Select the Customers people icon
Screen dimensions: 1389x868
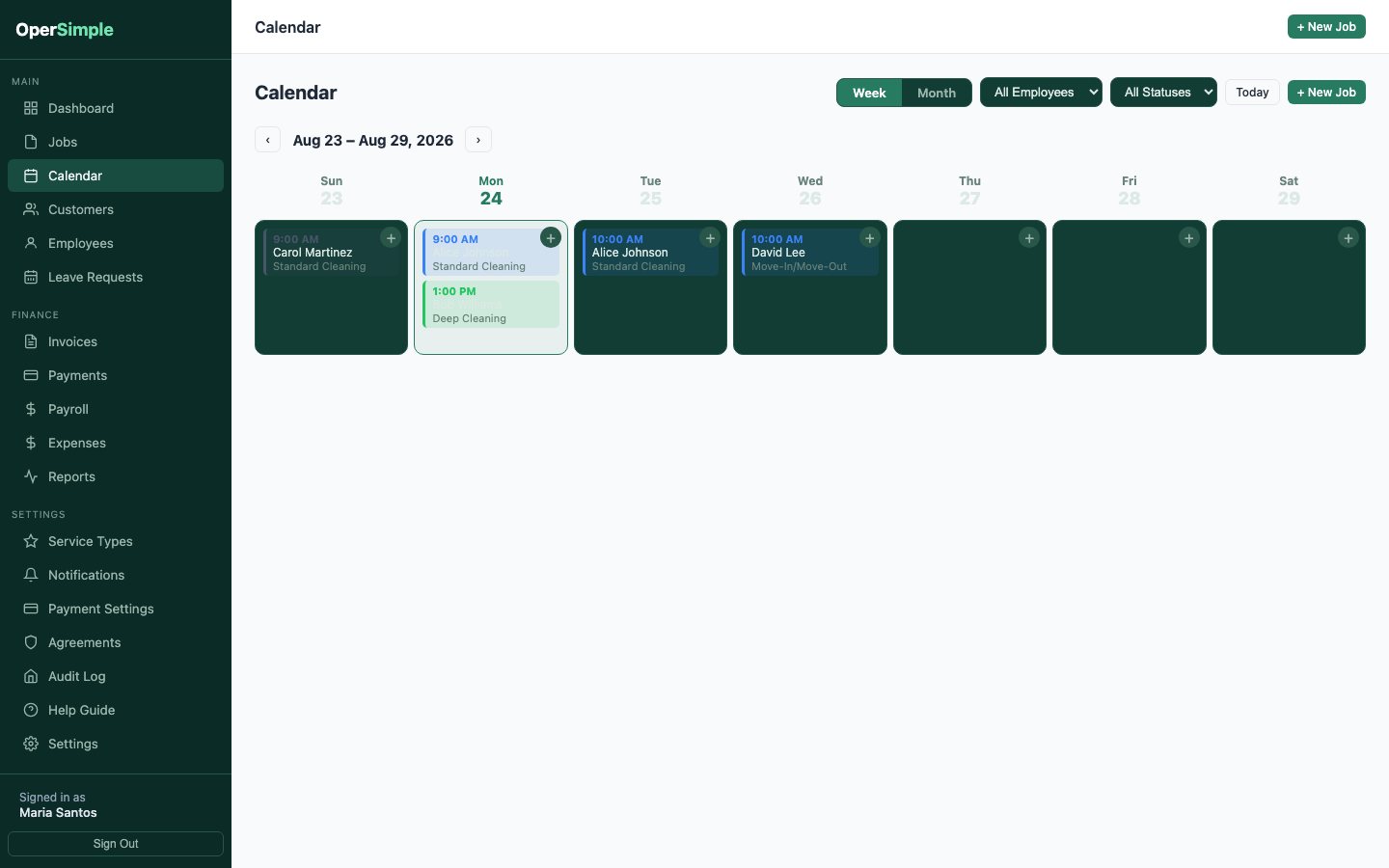(x=31, y=209)
